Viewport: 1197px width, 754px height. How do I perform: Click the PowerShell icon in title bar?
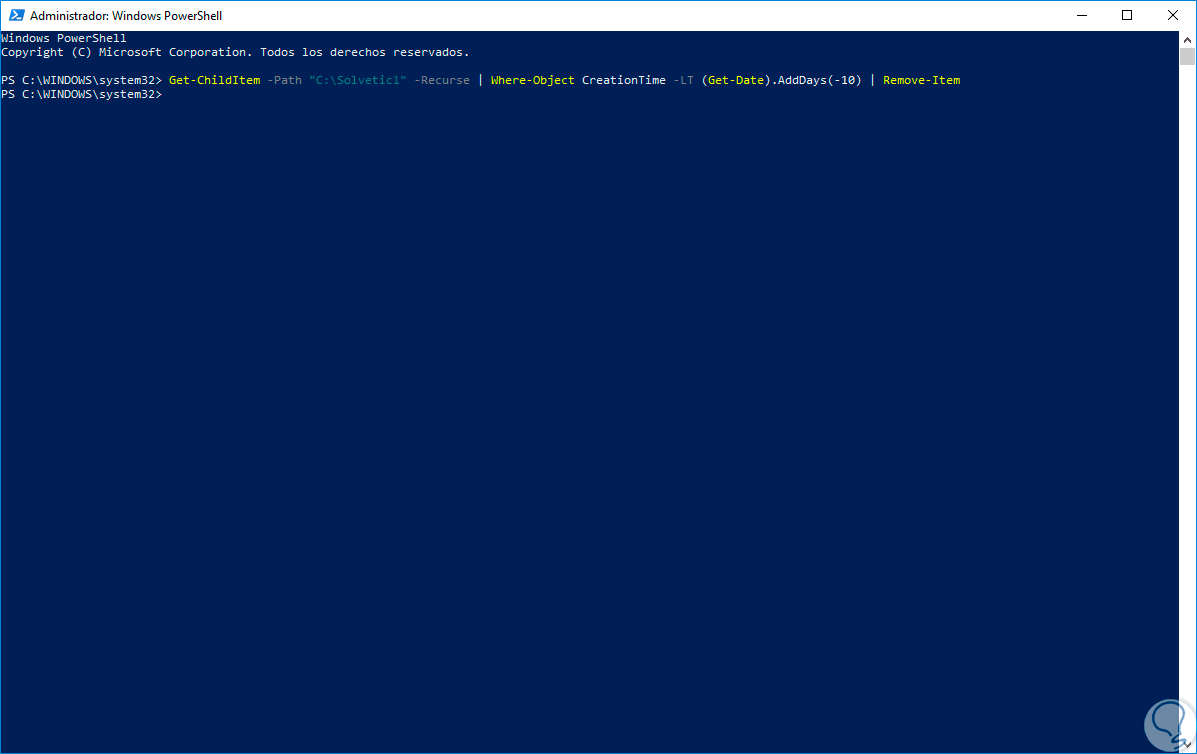pyautogui.click(x=16, y=15)
